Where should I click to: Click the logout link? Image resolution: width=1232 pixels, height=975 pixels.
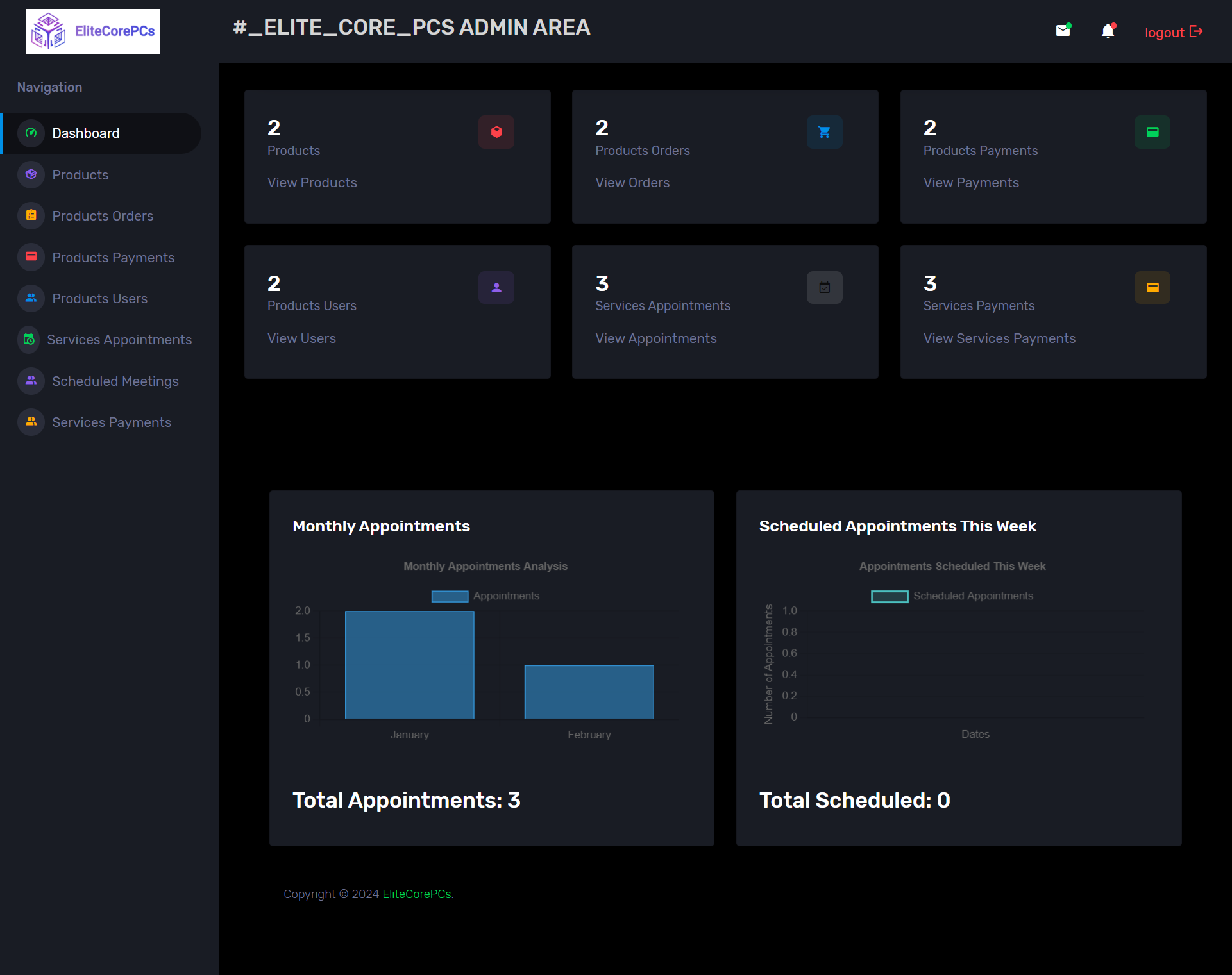(x=1173, y=32)
